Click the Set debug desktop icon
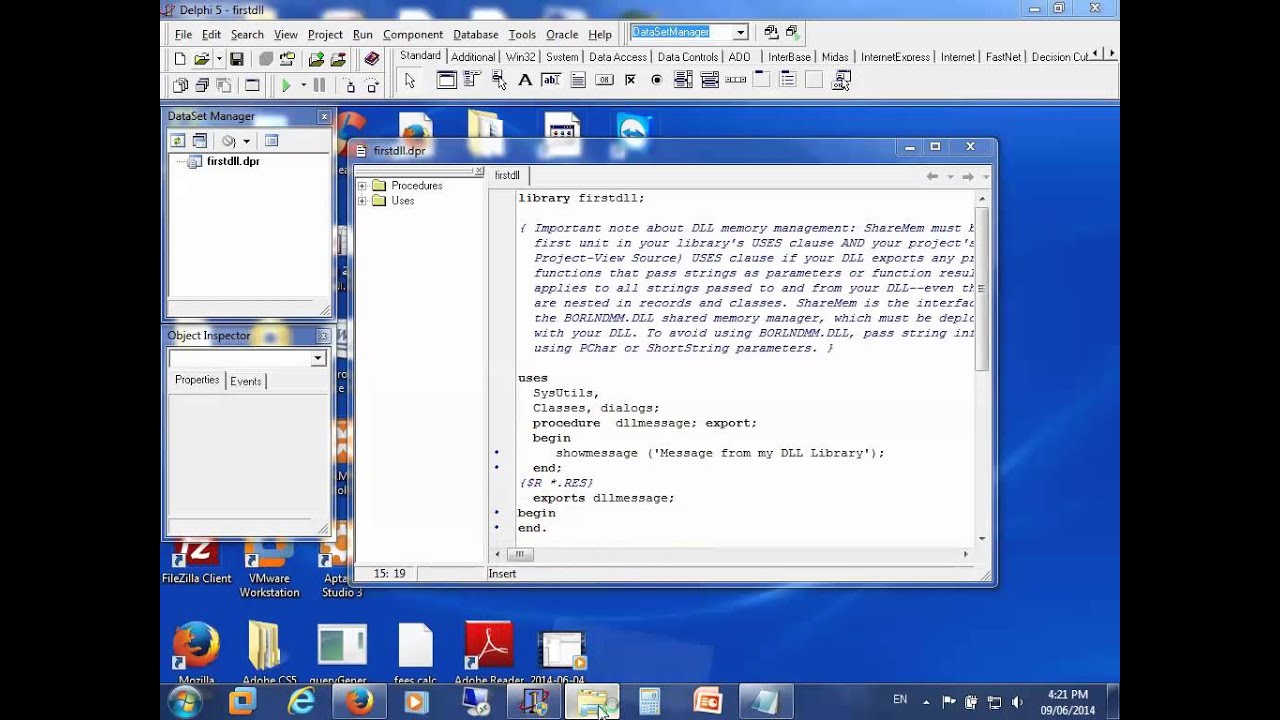 click(x=792, y=32)
